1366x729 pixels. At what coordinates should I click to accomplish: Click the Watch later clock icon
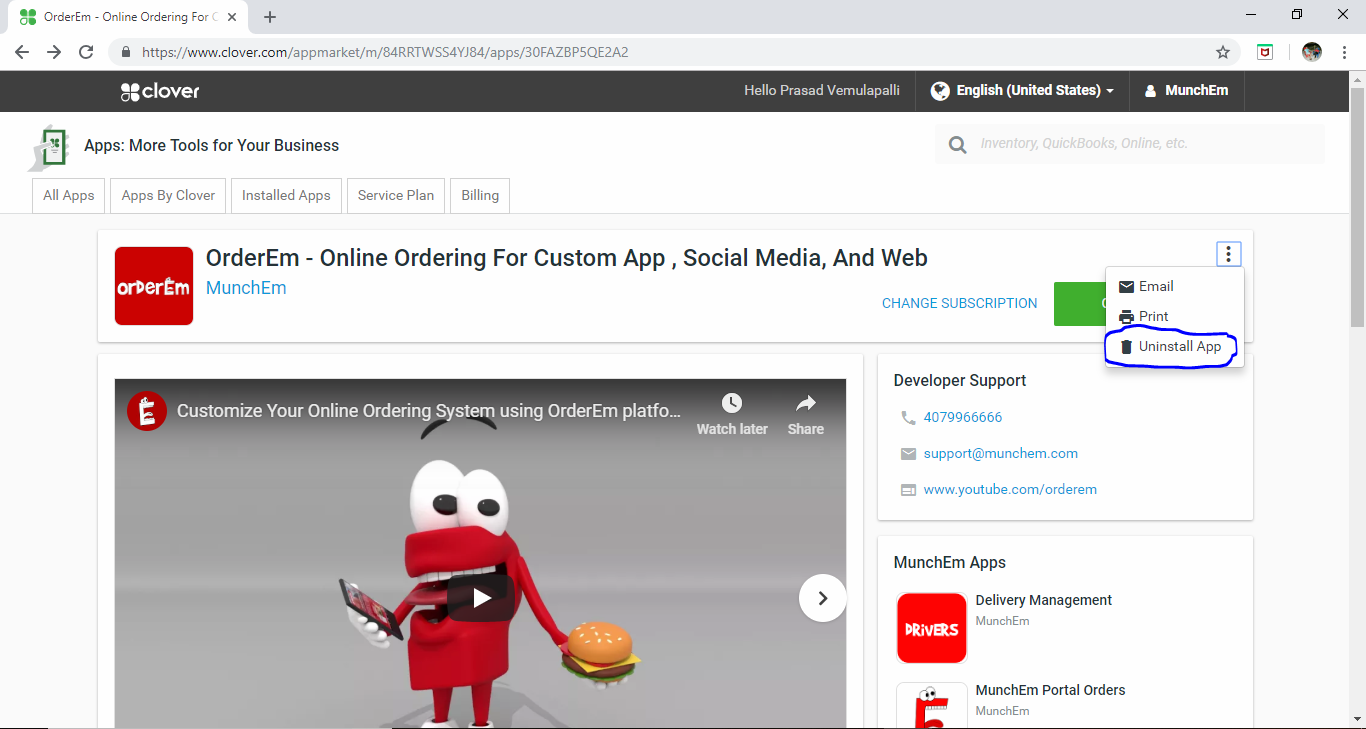(x=732, y=404)
